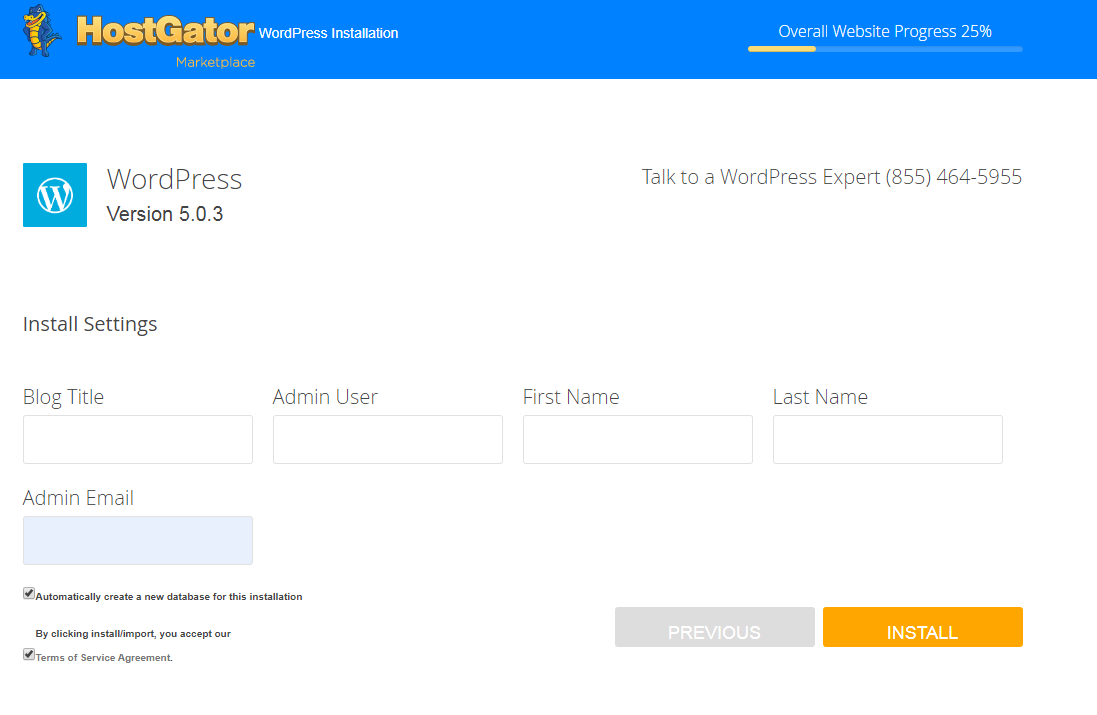Image resolution: width=1097 pixels, height=715 pixels.
Task: Click the WordPress Installation header text
Action: pyautogui.click(x=328, y=33)
